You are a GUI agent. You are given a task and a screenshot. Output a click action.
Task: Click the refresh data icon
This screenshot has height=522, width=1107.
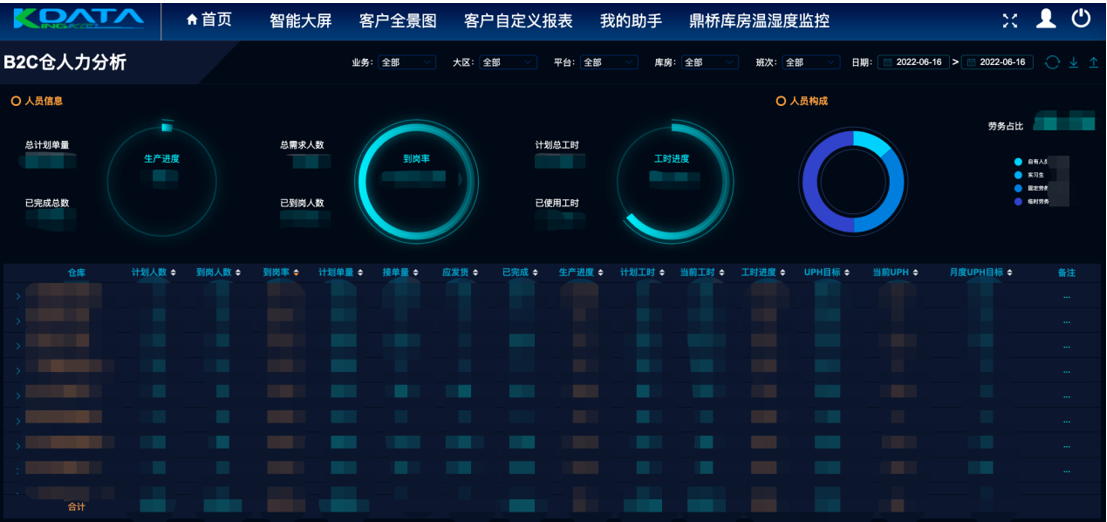tap(1052, 63)
